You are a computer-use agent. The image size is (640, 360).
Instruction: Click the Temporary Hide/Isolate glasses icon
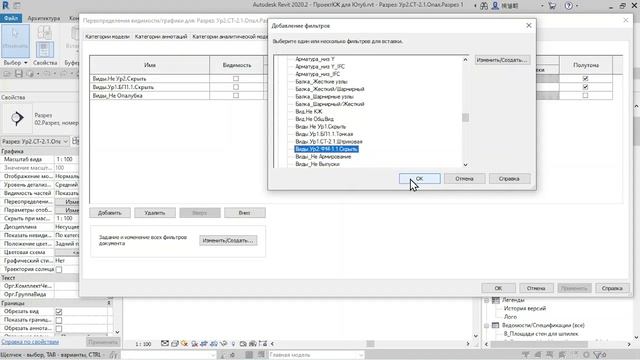pos(223,344)
